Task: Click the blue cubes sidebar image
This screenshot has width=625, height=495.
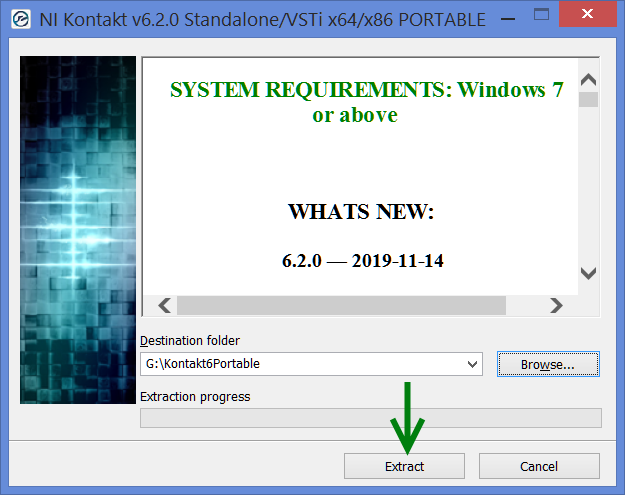Action: 78,230
